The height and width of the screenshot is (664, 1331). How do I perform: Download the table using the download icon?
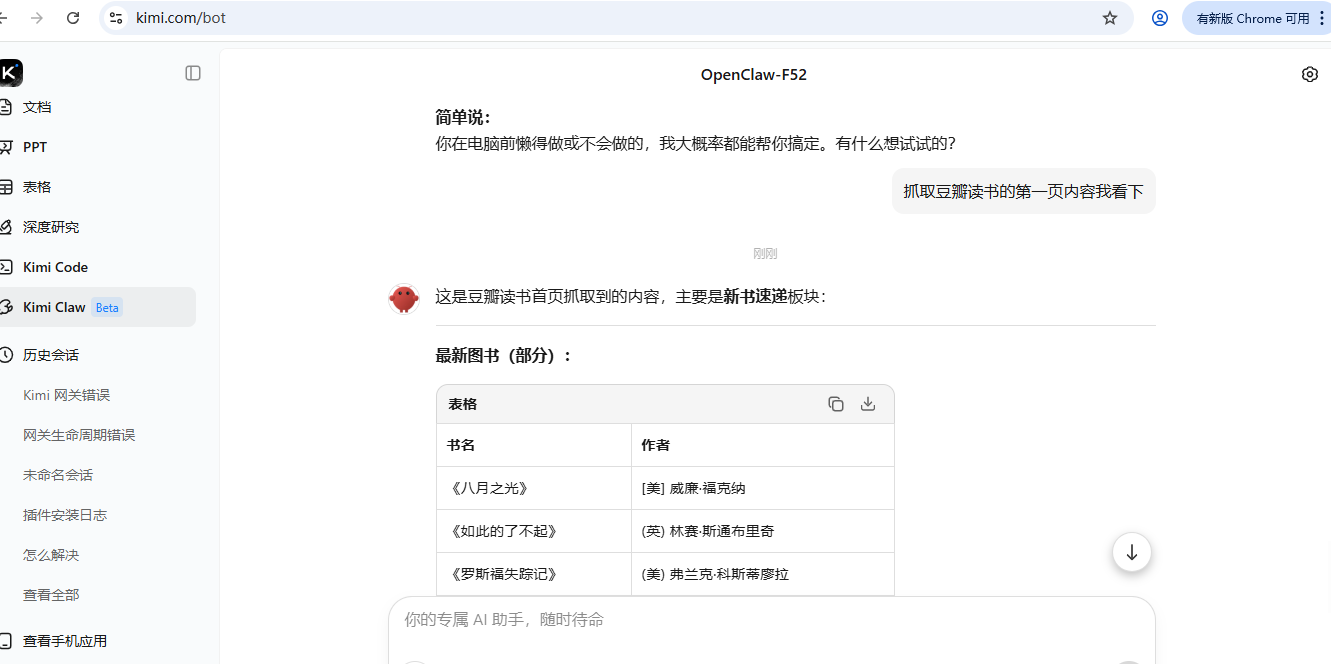(868, 404)
